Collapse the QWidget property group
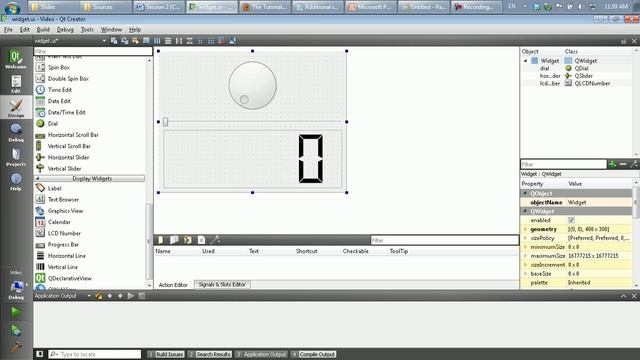Viewport: 640px width, 360px height. coord(526,211)
